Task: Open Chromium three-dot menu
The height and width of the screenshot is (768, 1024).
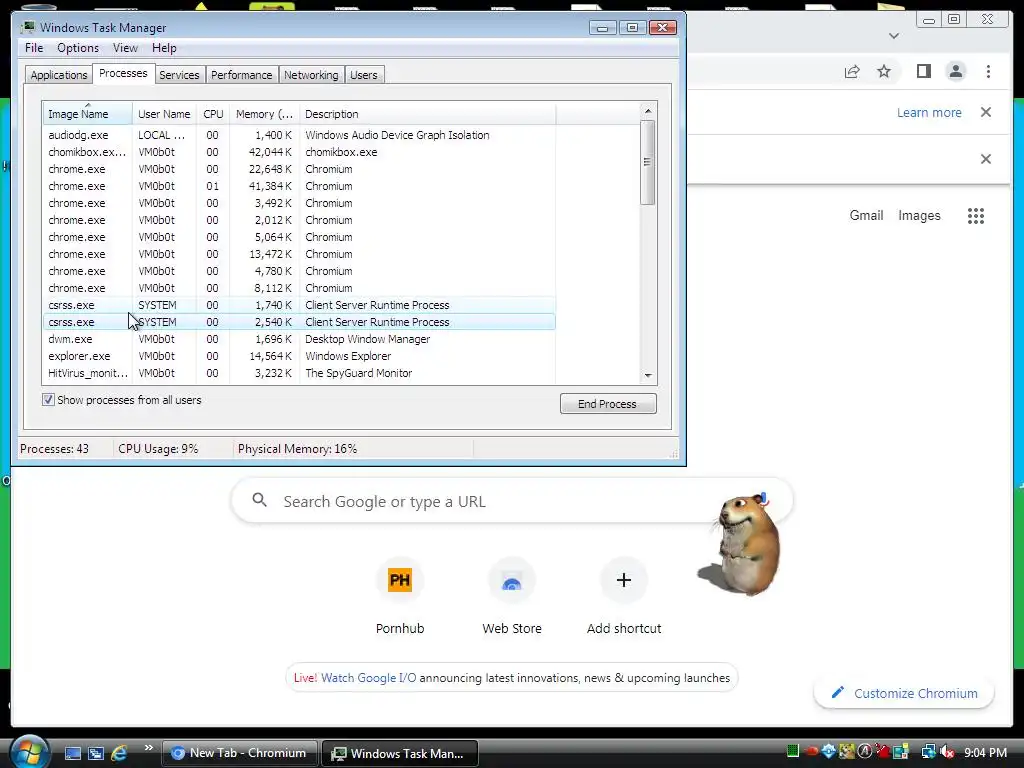Action: point(988,71)
